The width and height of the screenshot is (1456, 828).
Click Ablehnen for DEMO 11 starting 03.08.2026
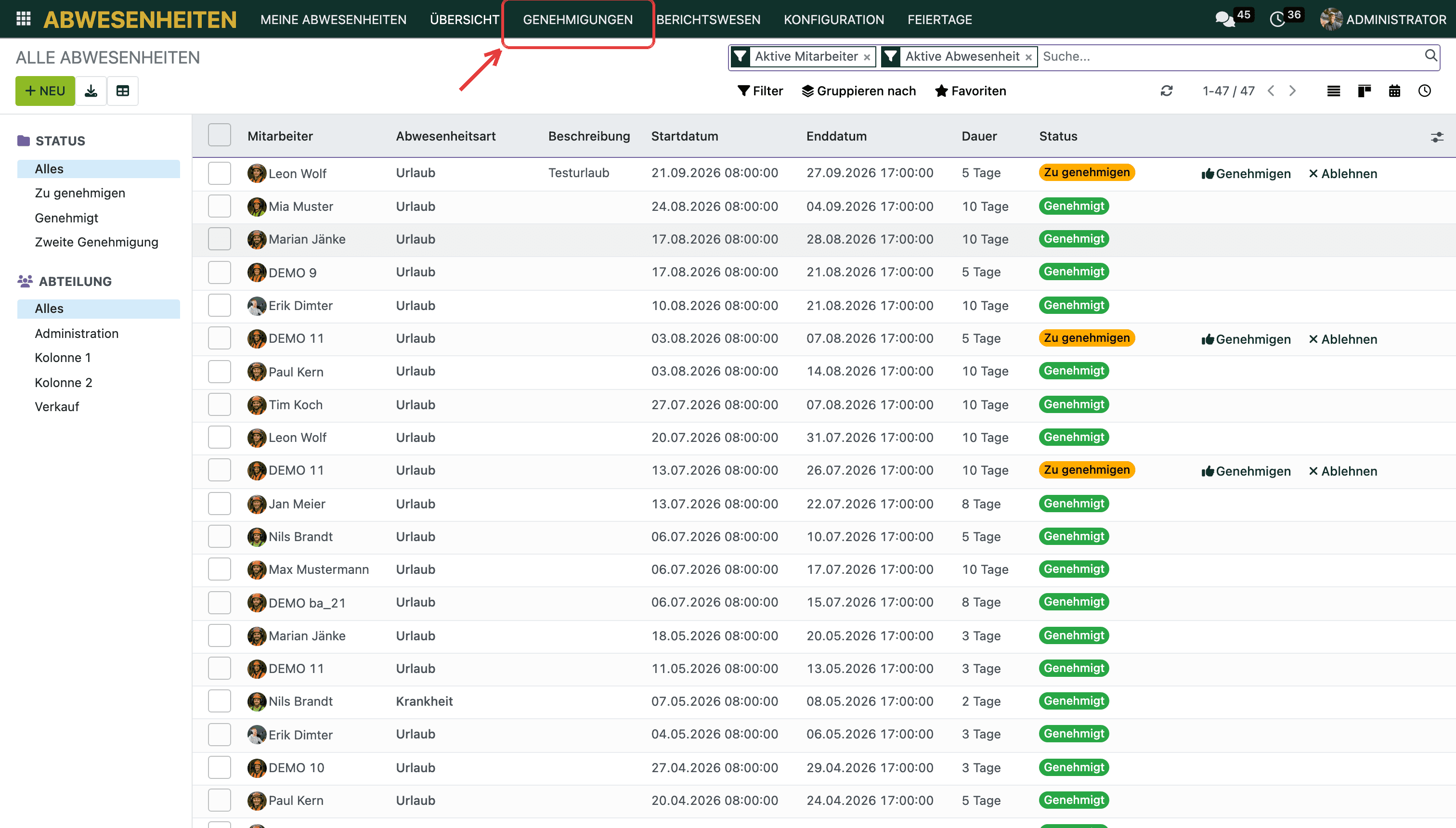(x=1343, y=339)
